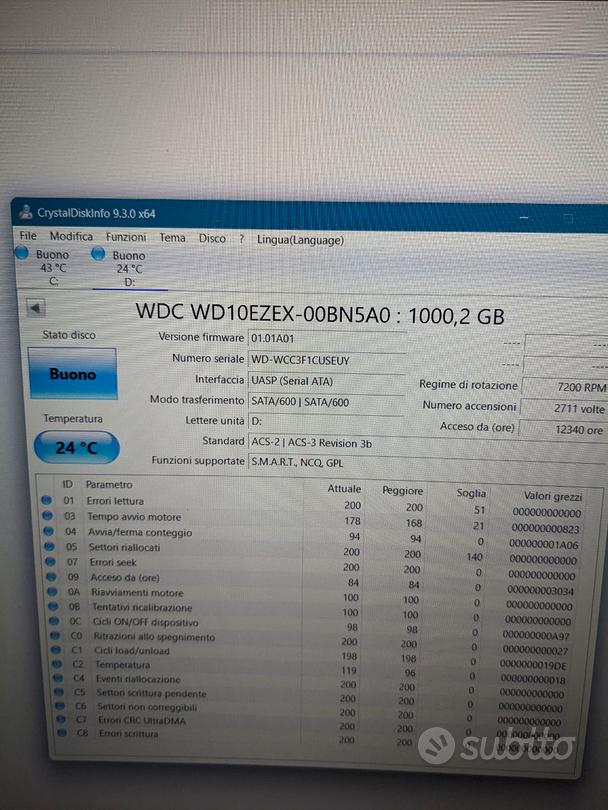Viewport: 608px width, 810px height.
Task: Open the Funzioni menu
Action: pyautogui.click(x=126, y=237)
